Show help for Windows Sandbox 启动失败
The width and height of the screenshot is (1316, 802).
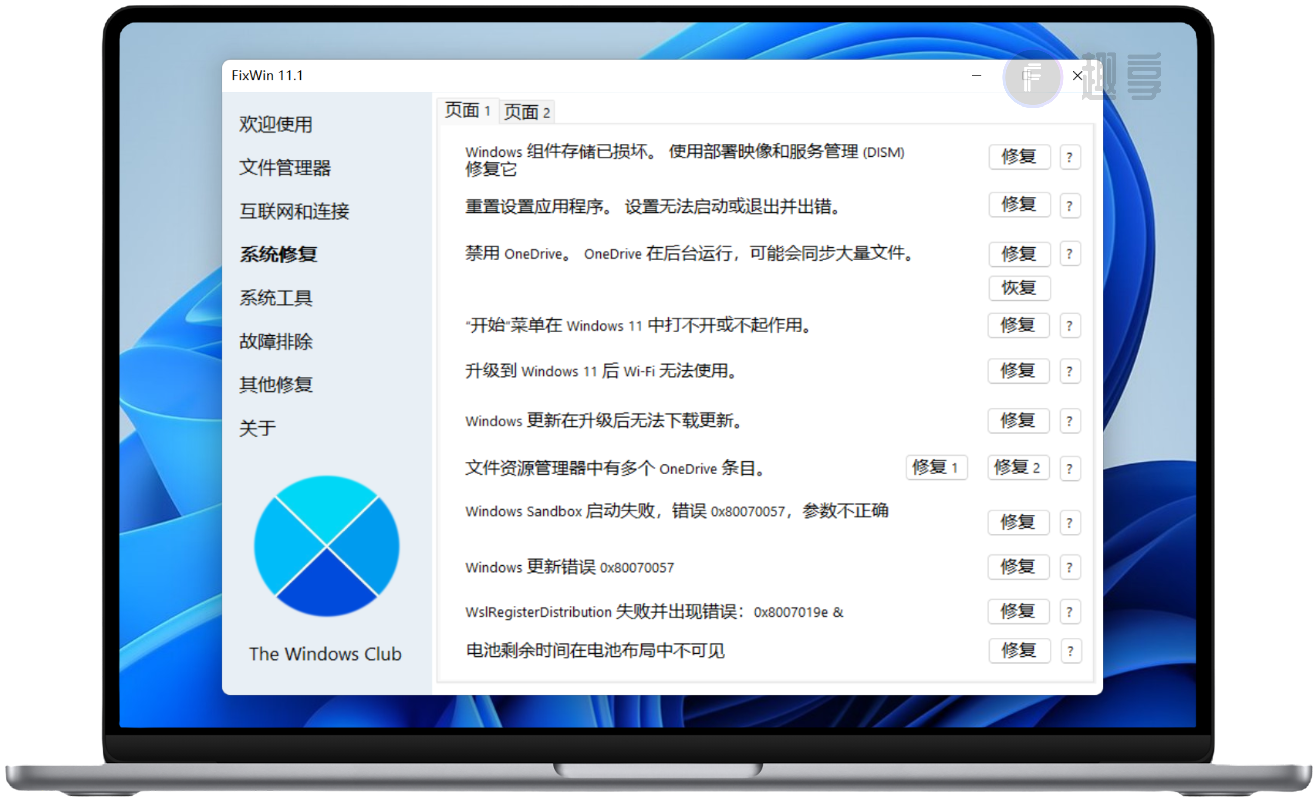tap(1069, 523)
